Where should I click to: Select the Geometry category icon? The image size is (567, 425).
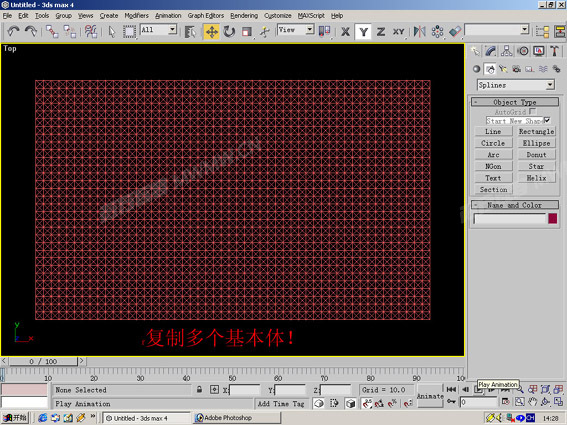(476, 69)
